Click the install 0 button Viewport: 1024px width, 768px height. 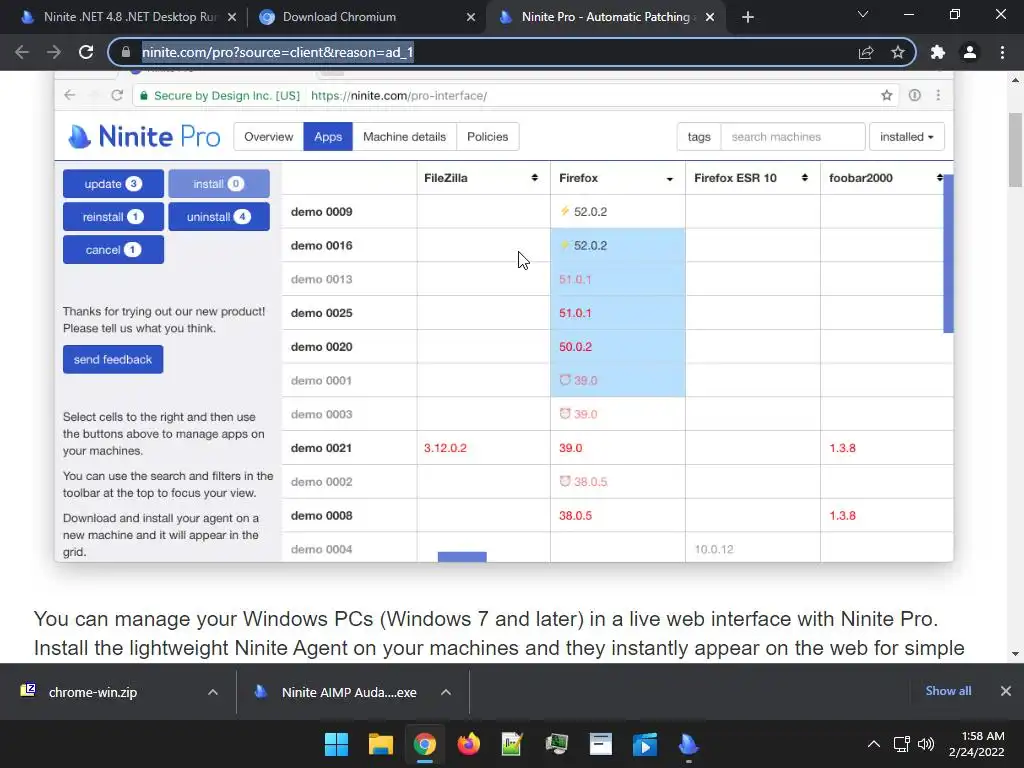(219, 184)
